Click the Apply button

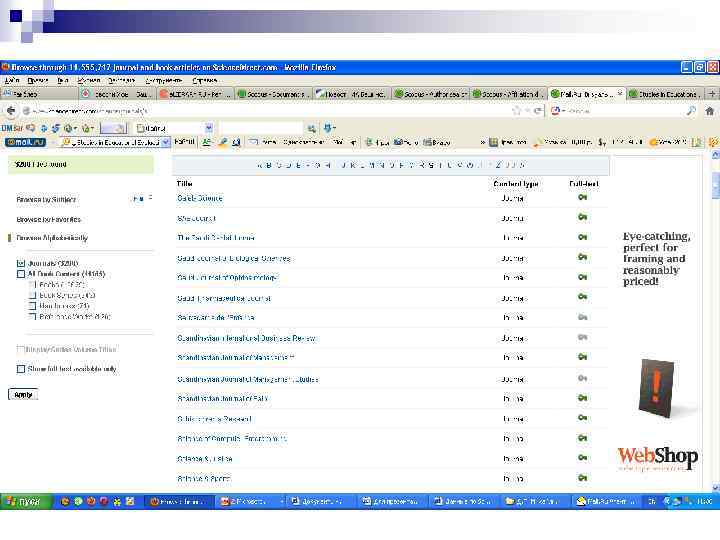[x=23, y=394]
